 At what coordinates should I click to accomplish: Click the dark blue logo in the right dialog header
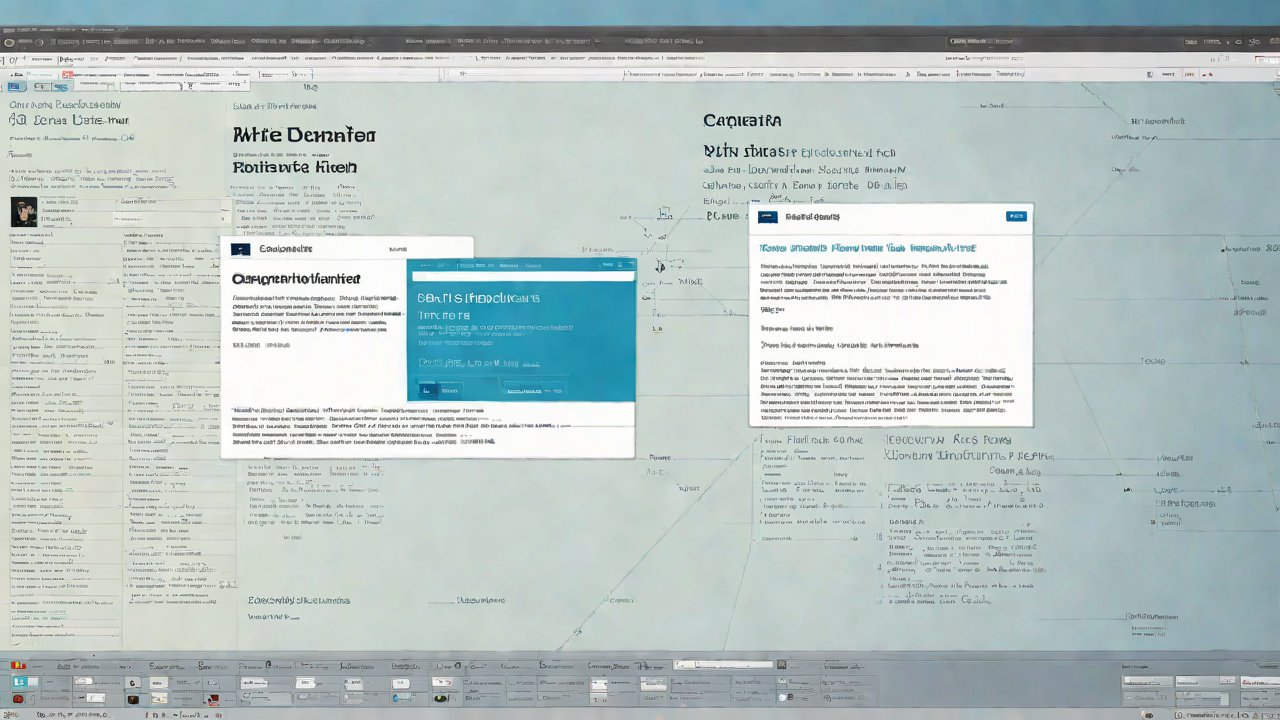[x=768, y=216]
